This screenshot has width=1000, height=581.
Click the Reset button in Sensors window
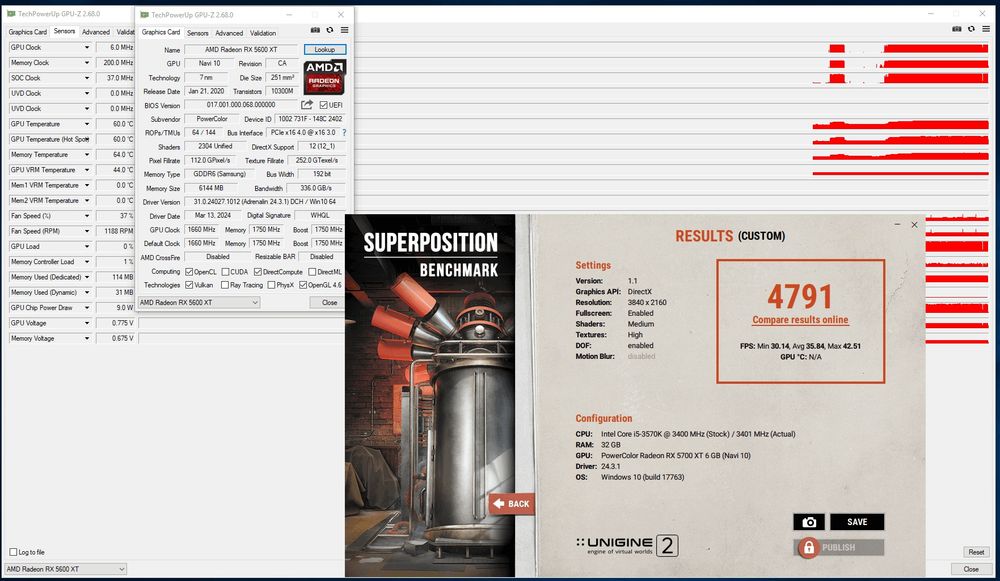pos(976,552)
